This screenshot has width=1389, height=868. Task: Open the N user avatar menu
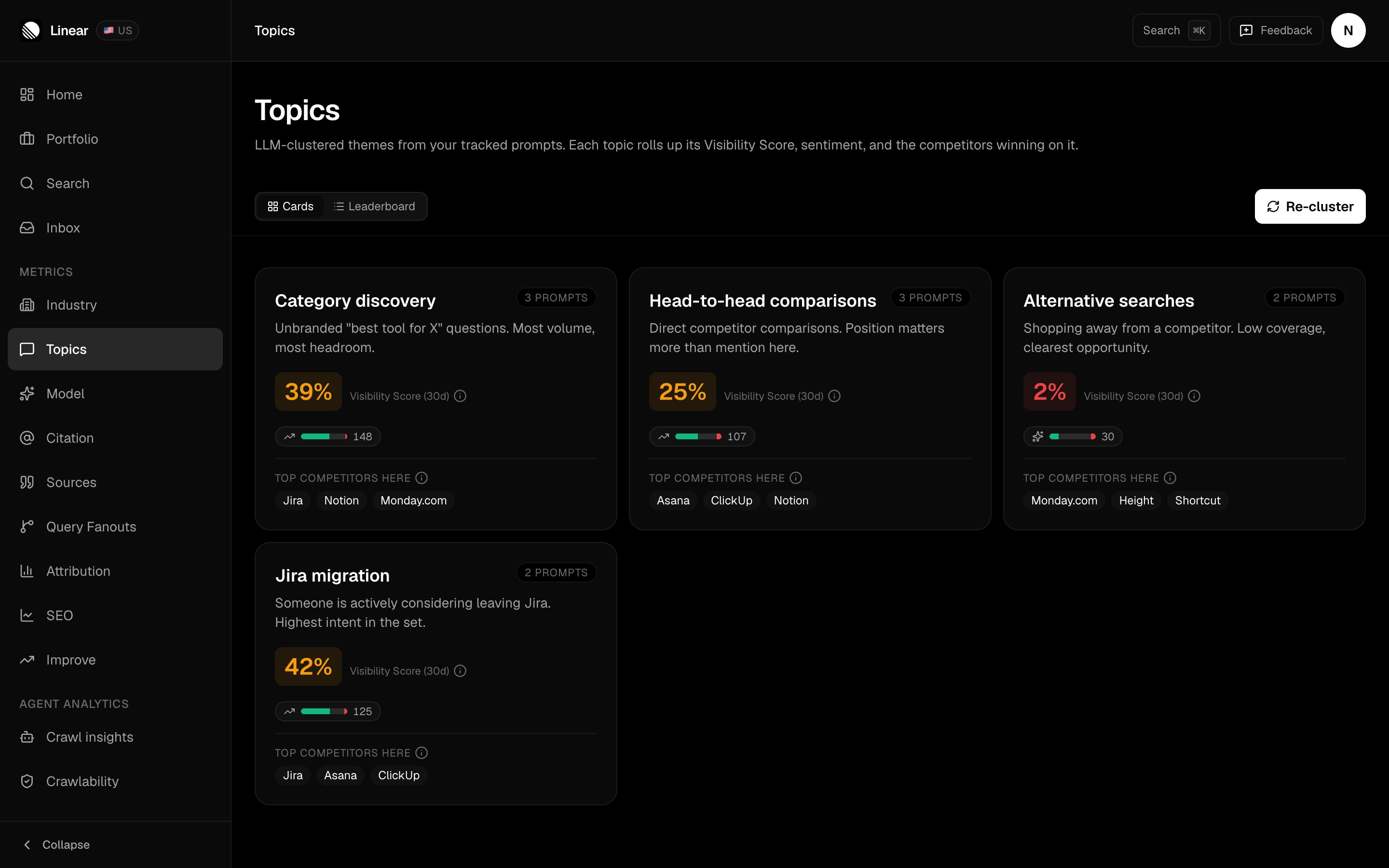coord(1348,30)
